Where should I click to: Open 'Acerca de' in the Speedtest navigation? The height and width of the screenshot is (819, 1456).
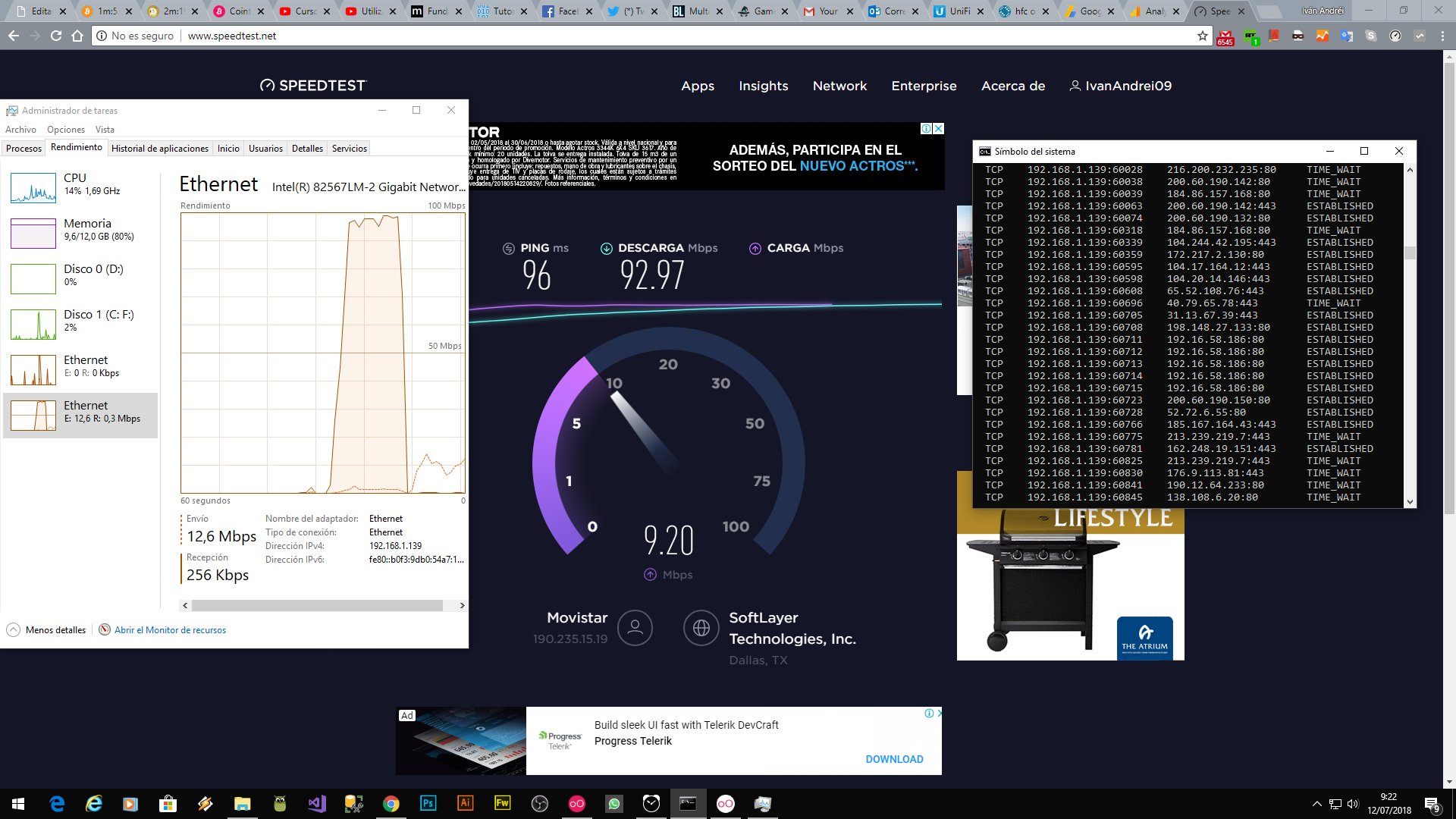(x=1013, y=86)
